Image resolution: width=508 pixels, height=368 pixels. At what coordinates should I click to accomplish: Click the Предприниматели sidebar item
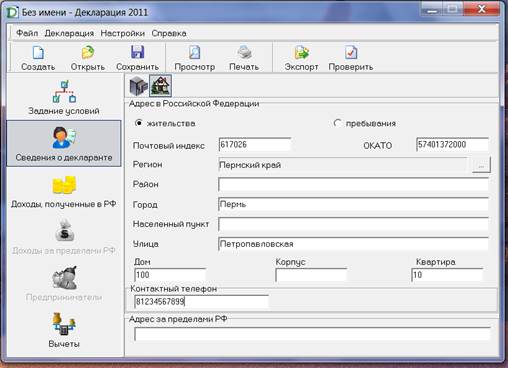(64, 284)
